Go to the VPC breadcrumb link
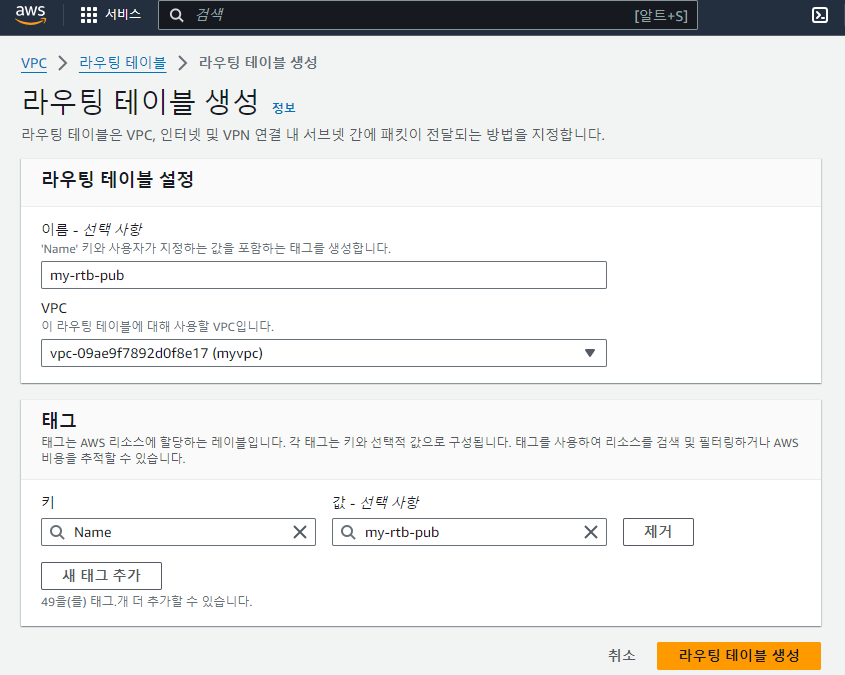 point(34,63)
